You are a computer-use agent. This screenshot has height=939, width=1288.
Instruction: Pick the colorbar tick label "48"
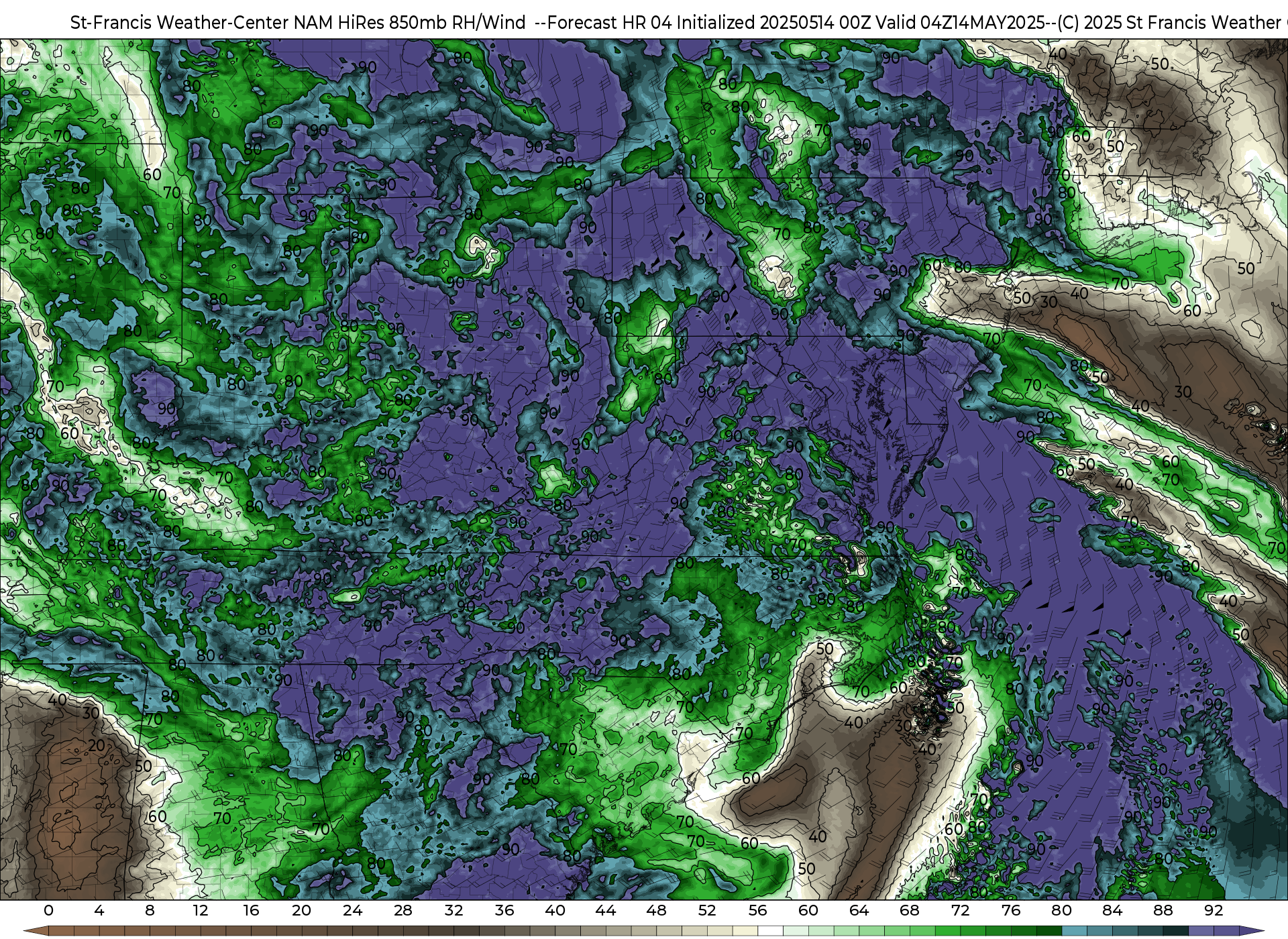point(656,910)
